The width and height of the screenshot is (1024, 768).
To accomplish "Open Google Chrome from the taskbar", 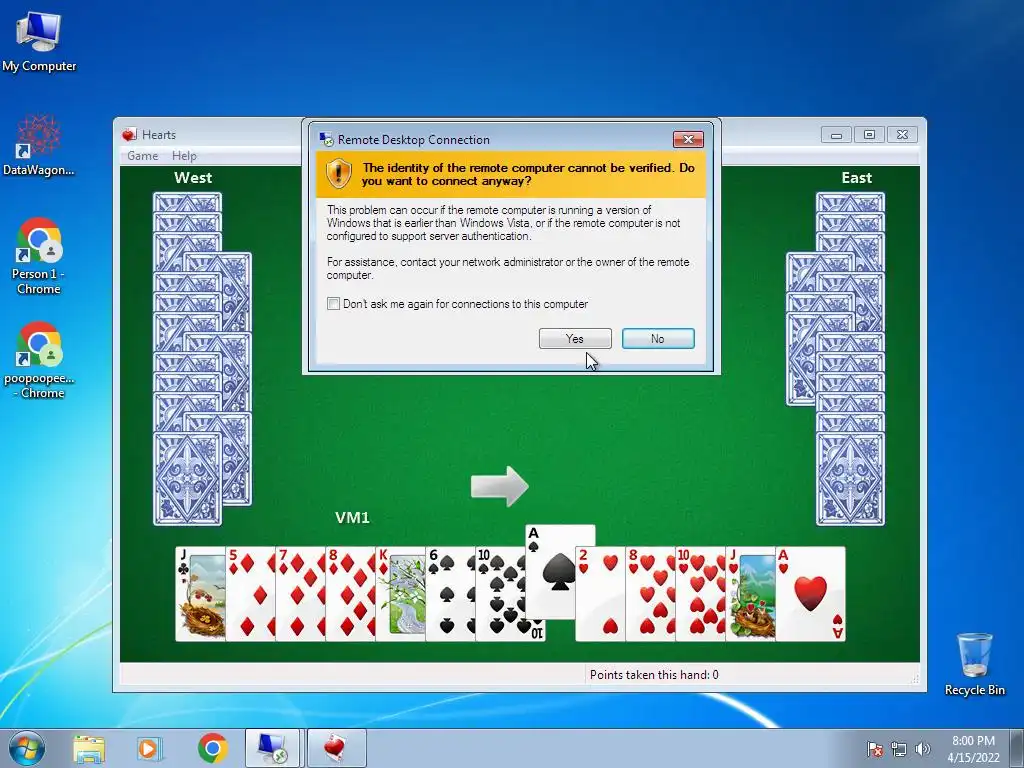I will click(212, 748).
